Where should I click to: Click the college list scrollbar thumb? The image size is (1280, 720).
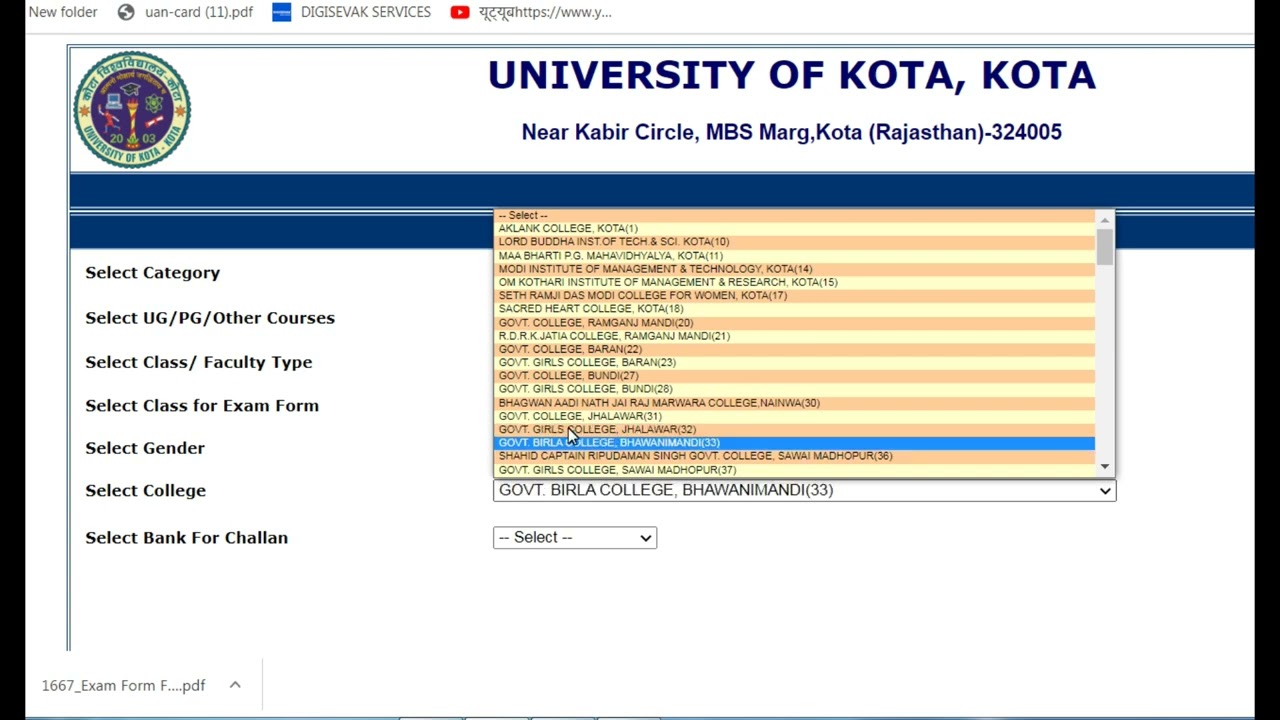1105,247
